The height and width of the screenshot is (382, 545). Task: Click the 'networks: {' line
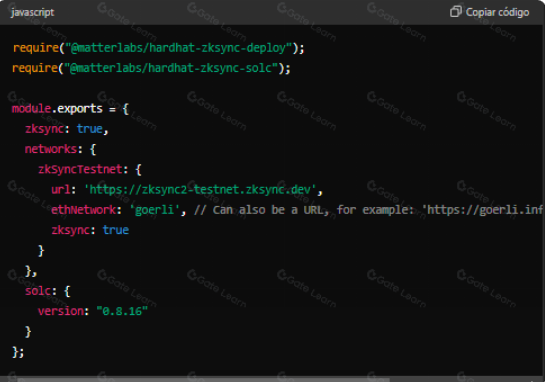pyautogui.click(x=60, y=149)
